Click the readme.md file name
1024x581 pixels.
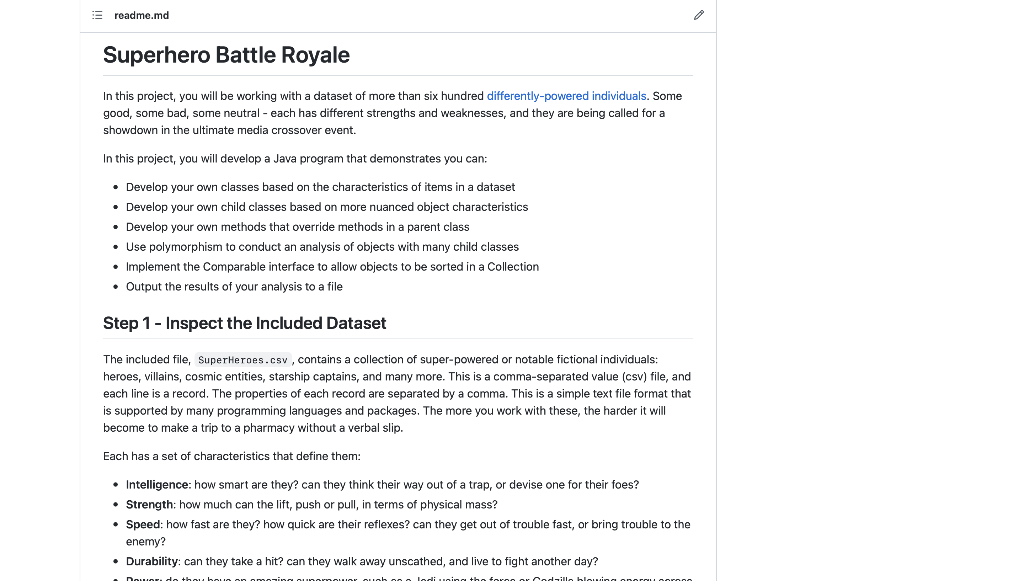pyautogui.click(x=142, y=15)
